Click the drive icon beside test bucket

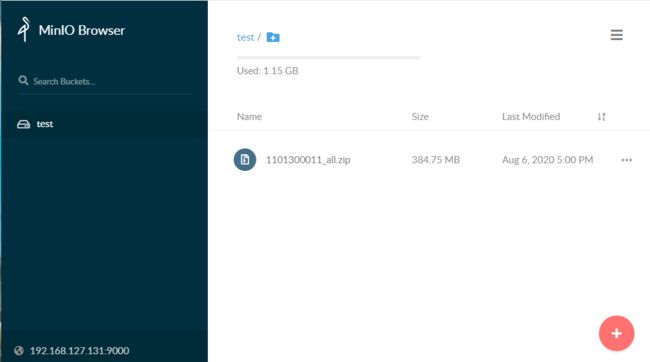point(23,124)
